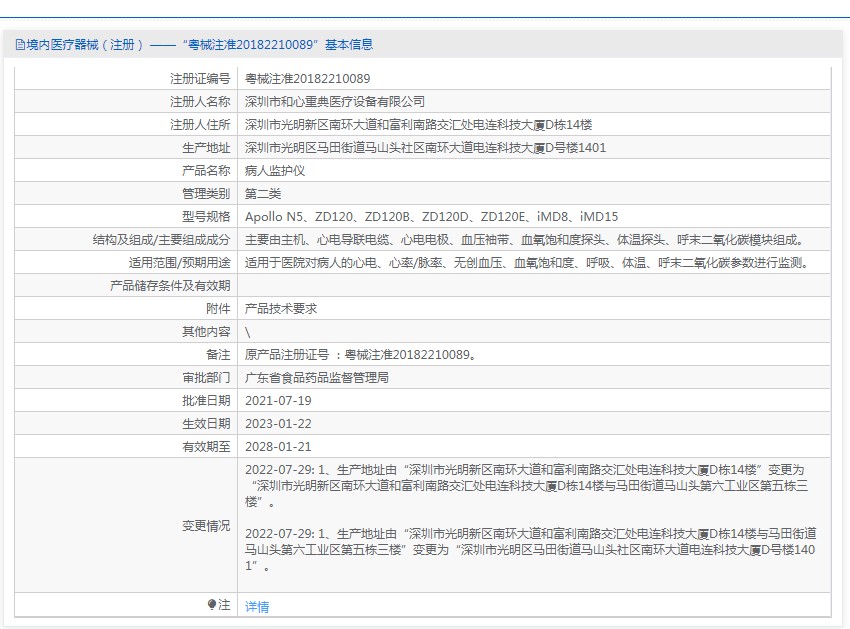Select the 注 label in the last row
The height and width of the screenshot is (629, 850).
[x=224, y=605]
